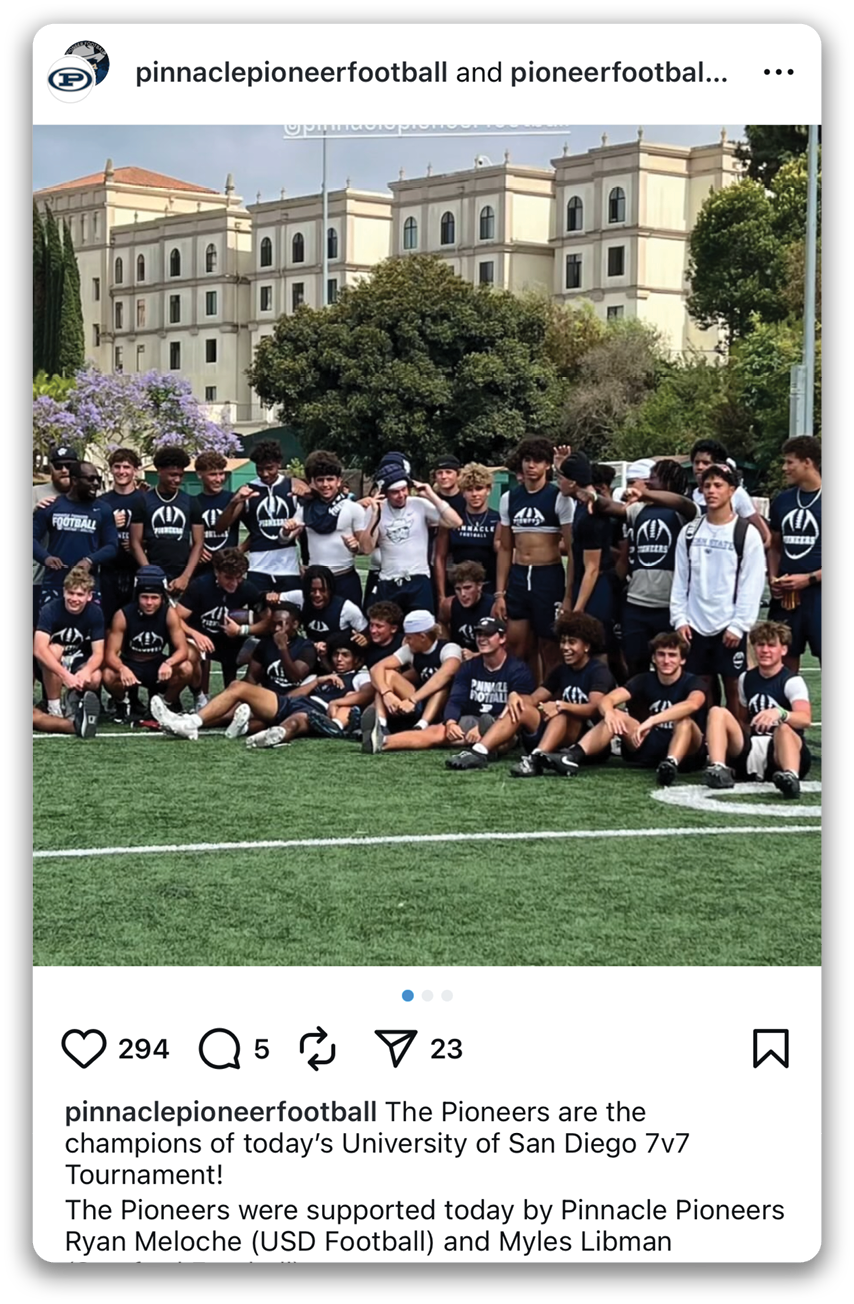This screenshot has width=854, height=1304.
Task: View the 294 likes count
Action: [143, 1049]
